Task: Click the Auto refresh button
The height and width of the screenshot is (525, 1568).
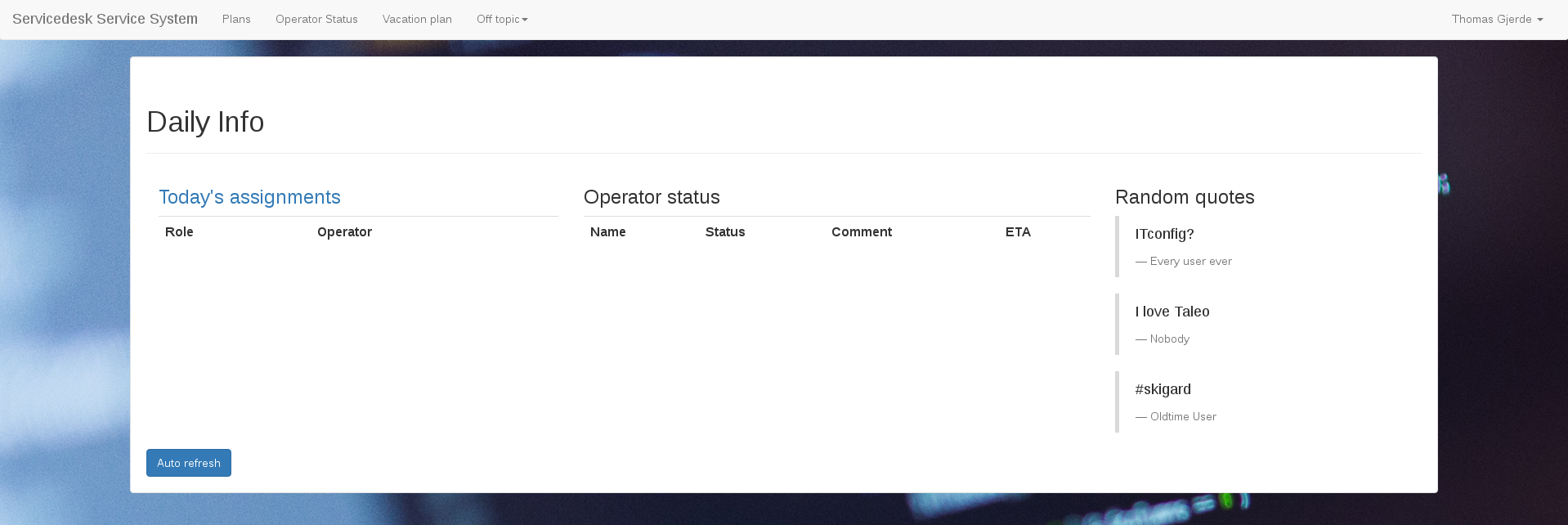Action: pos(189,463)
